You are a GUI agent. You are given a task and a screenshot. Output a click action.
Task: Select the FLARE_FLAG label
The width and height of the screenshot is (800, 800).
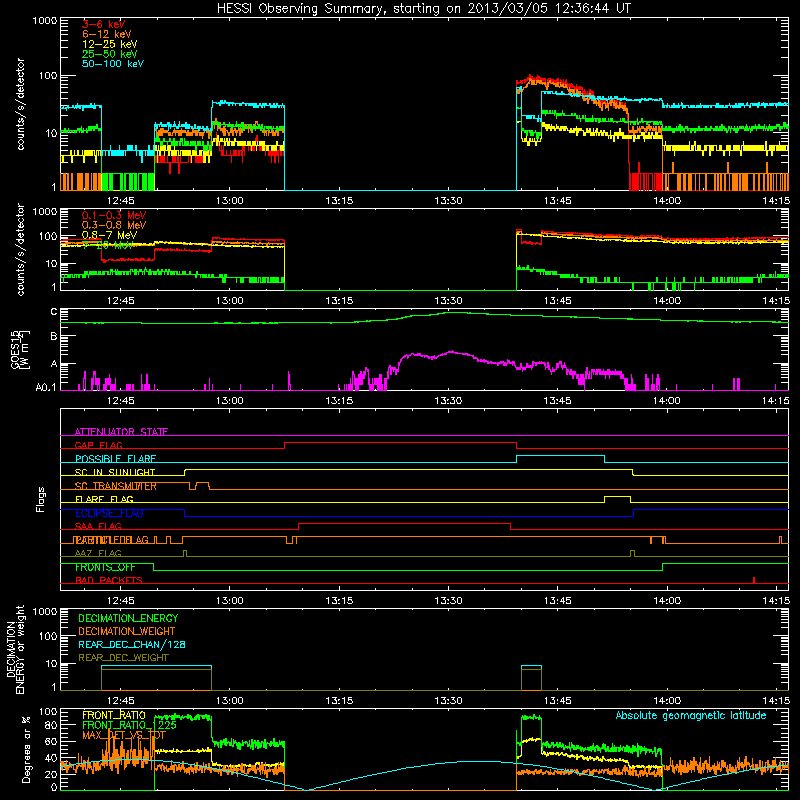[x=104, y=499]
